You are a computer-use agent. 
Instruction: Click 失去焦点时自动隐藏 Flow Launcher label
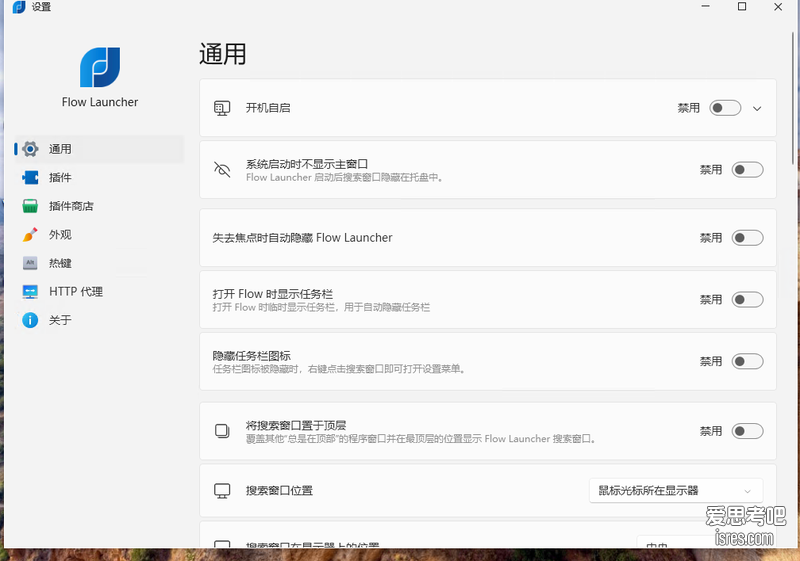[x=303, y=238]
